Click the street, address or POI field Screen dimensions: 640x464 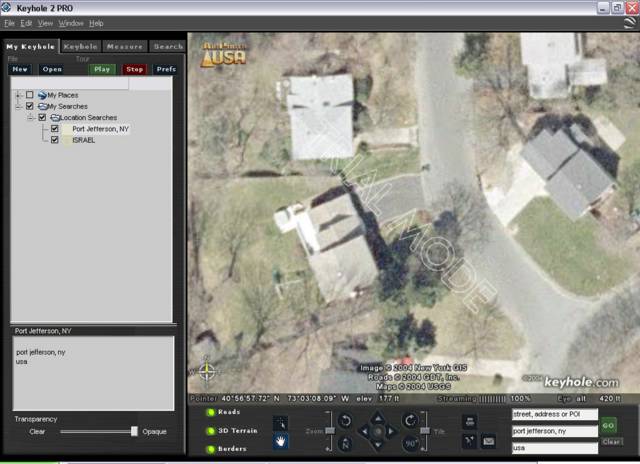click(x=555, y=414)
